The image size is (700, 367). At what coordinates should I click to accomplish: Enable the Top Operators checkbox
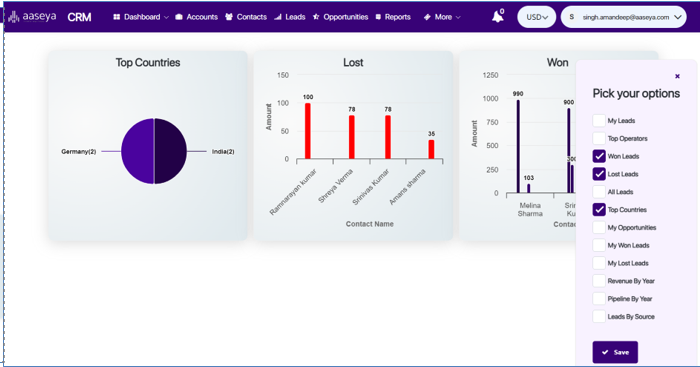599,138
